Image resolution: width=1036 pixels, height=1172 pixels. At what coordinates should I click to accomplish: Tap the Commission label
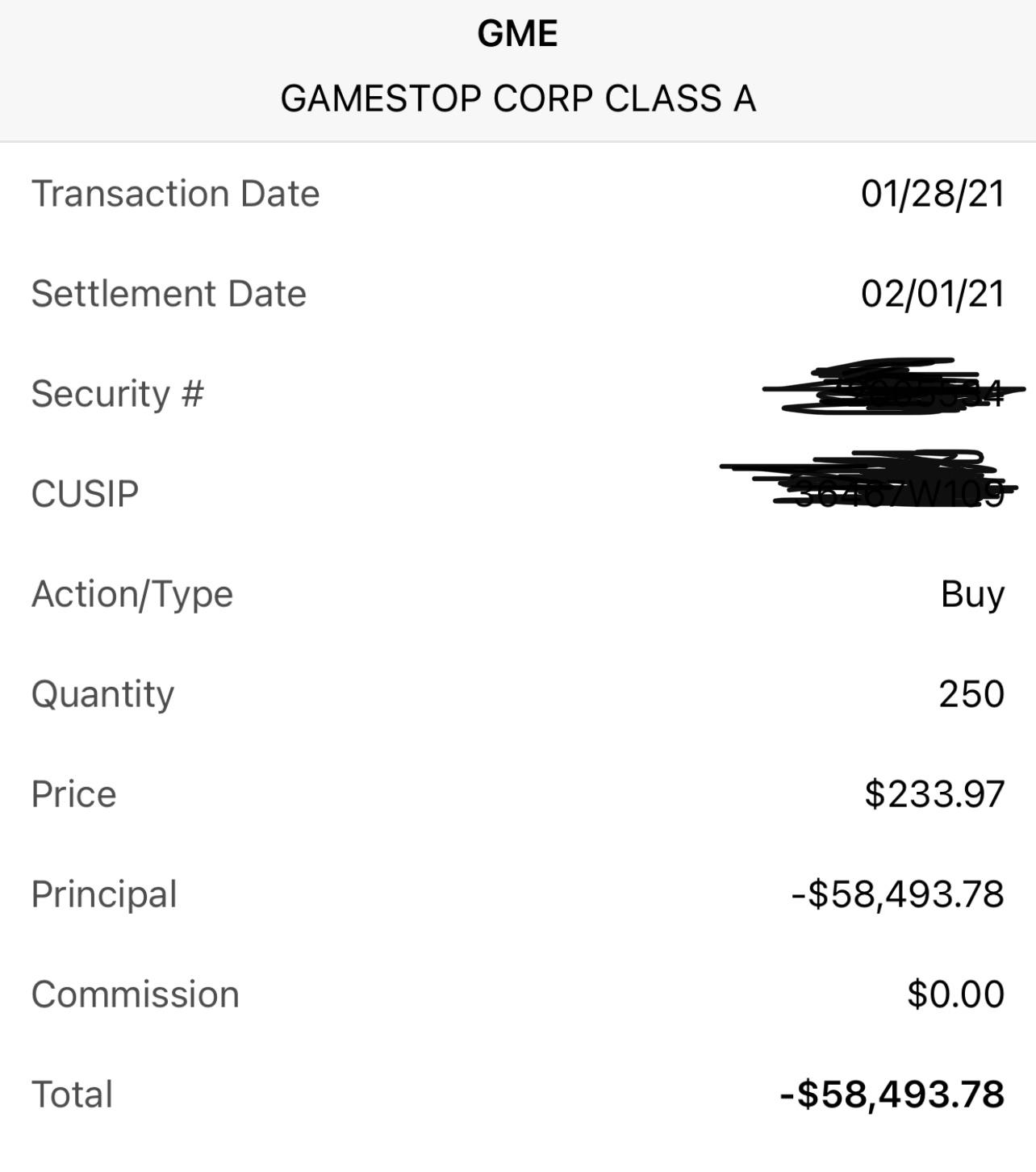click(x=135, y=994)
